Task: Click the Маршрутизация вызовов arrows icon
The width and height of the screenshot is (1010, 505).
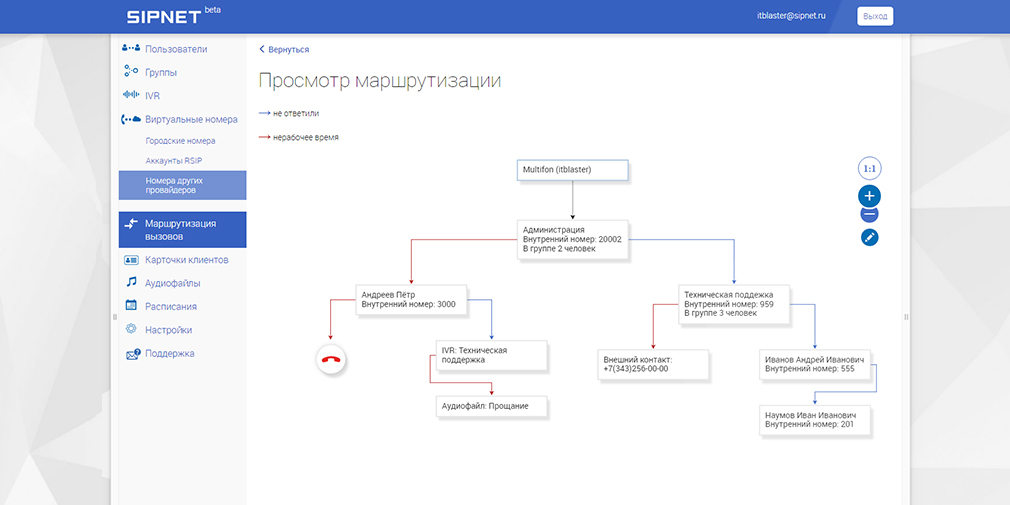Action: click(x=131, y=224)
